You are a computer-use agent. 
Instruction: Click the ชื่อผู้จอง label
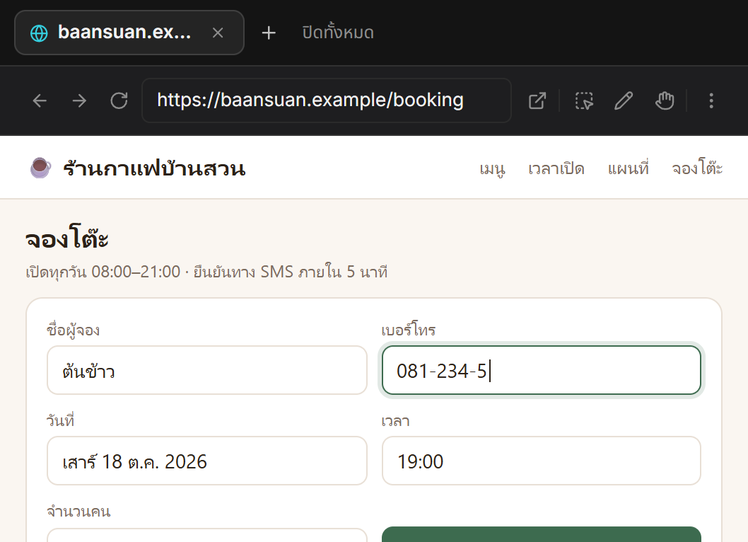tap(73, 330)
